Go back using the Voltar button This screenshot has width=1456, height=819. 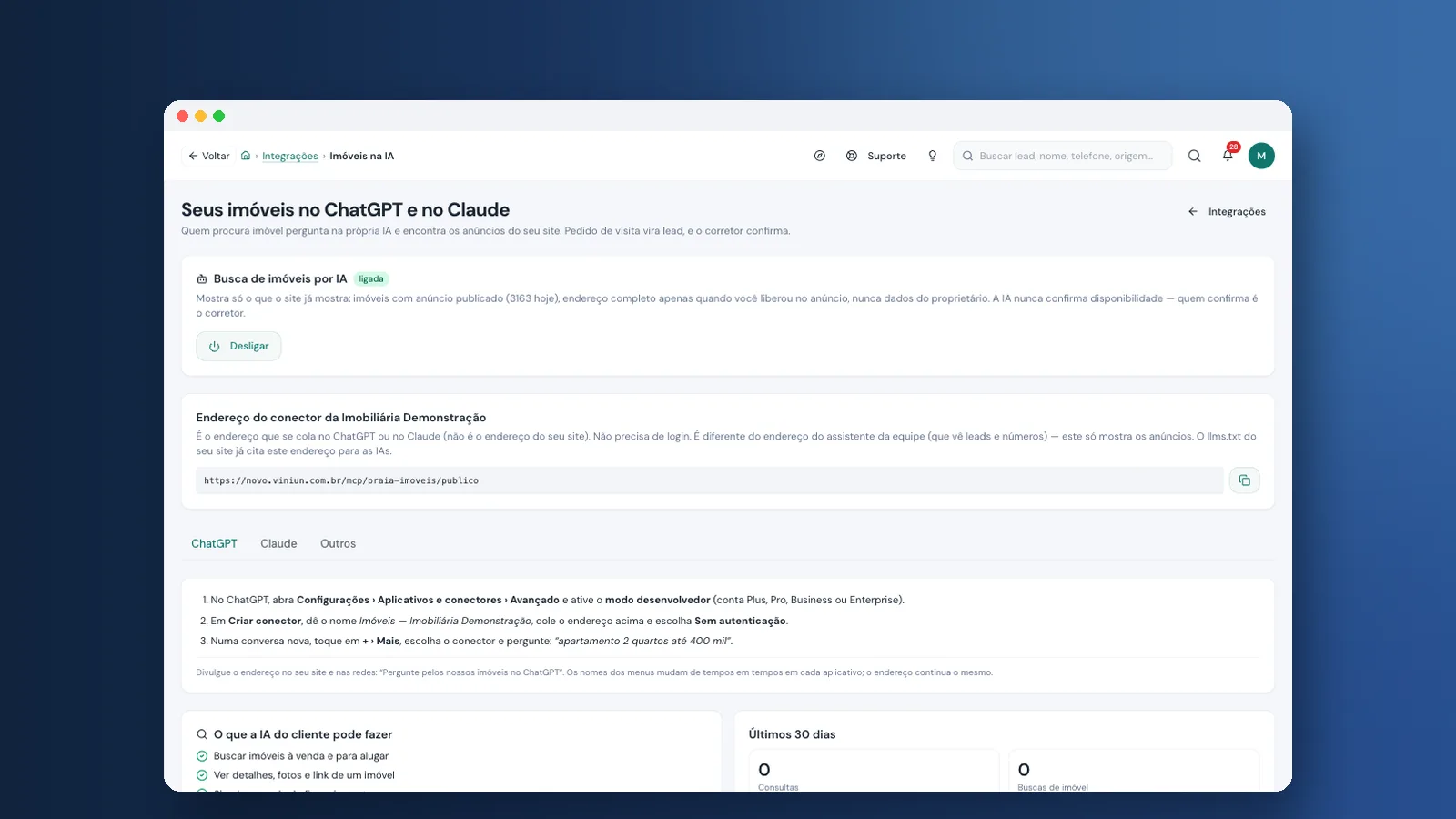tap(208, 156)
